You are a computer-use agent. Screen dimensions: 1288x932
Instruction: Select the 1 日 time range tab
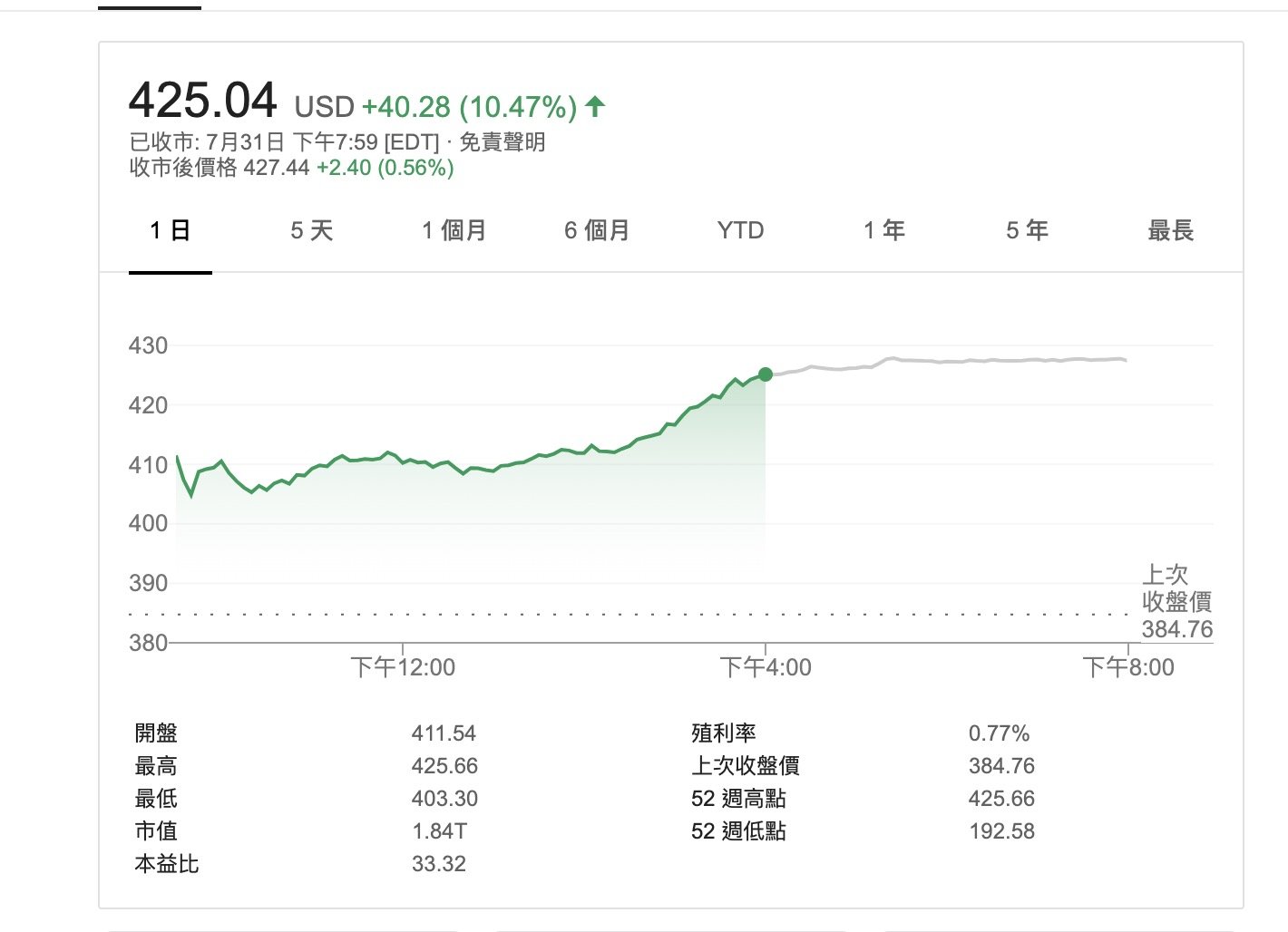[x=171, y=231]
